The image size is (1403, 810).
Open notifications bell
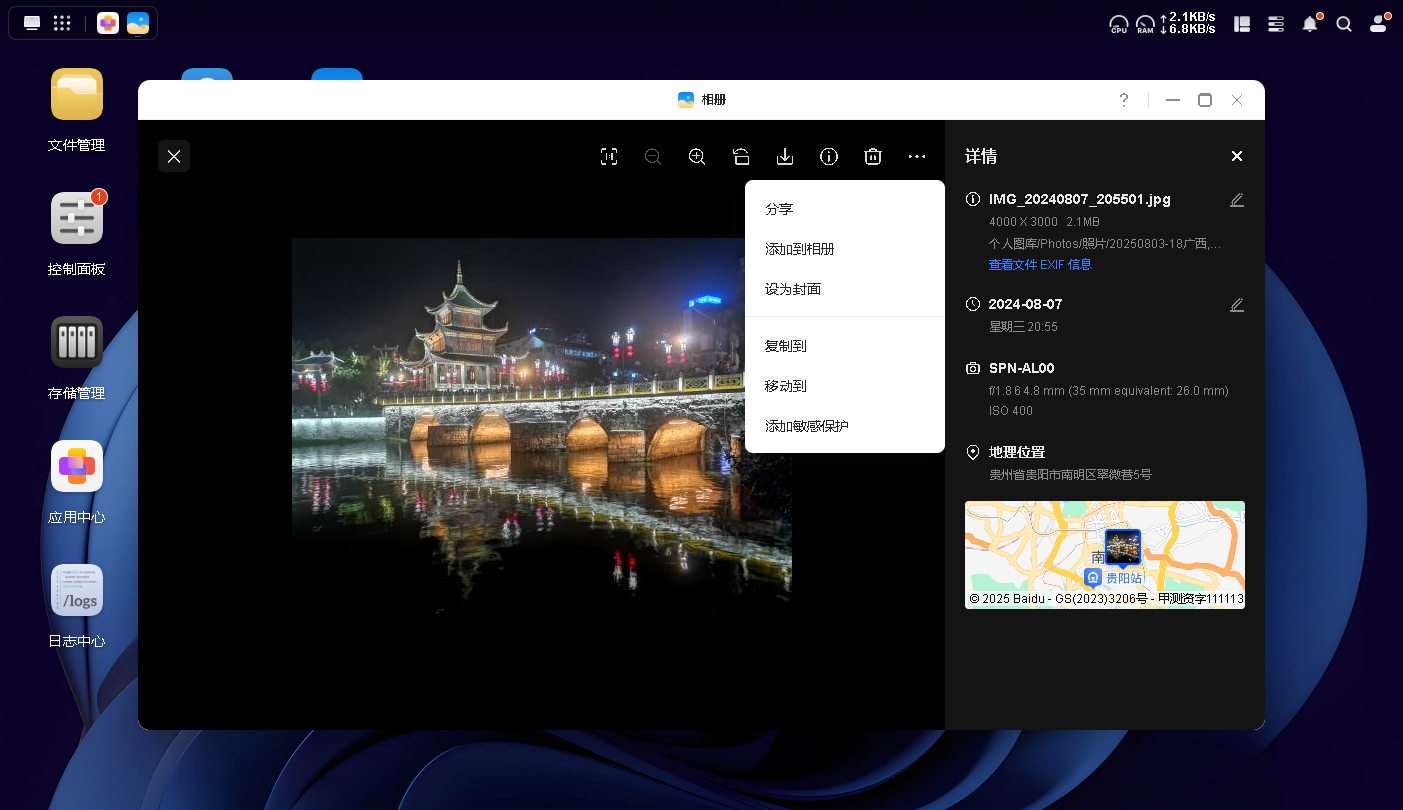pyautogui.click(x=1310, y=24)
